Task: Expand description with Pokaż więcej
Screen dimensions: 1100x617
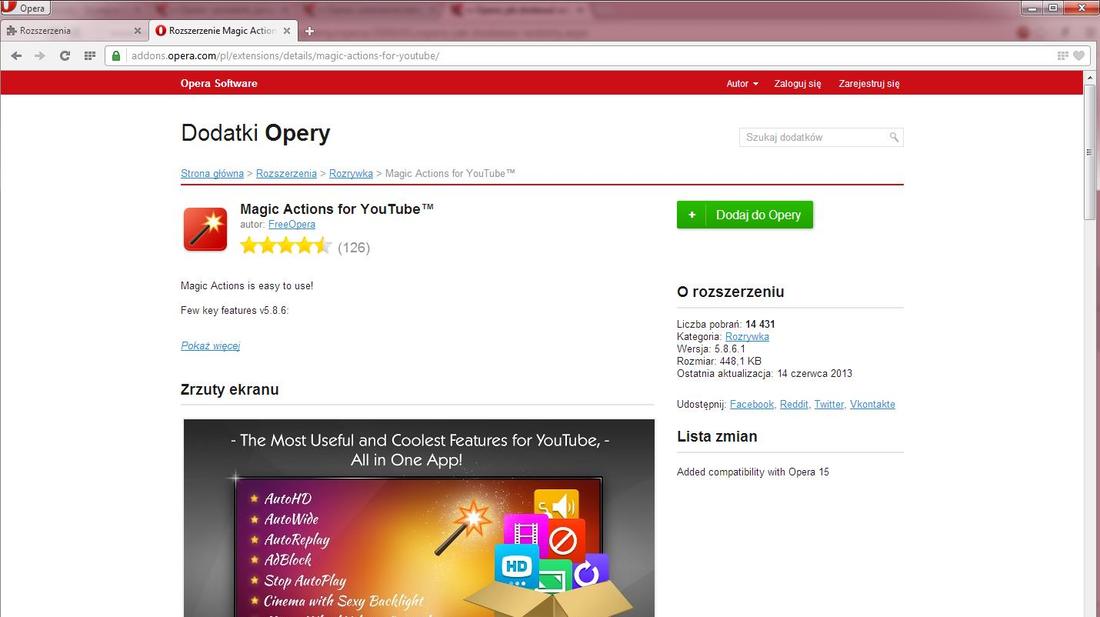Action: 210,346
